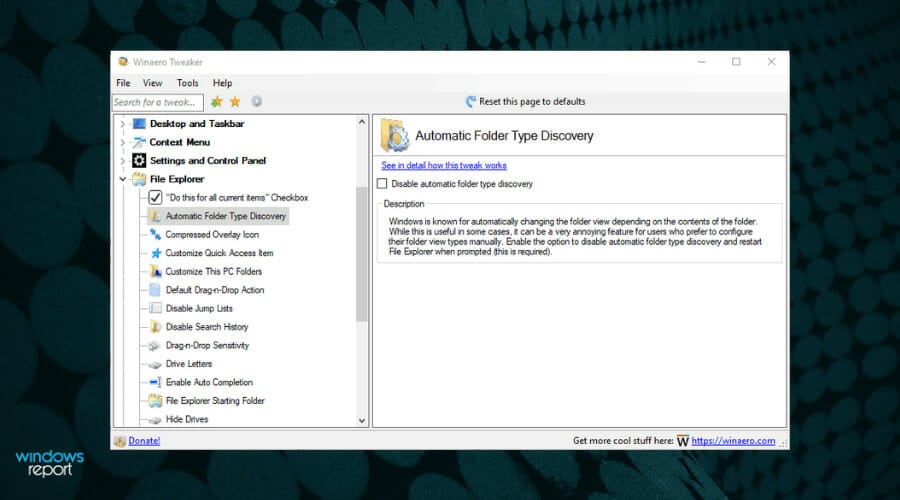Enable Disable automatic folder type discovery checkbox
900x500 pixels.
[382, 184]
